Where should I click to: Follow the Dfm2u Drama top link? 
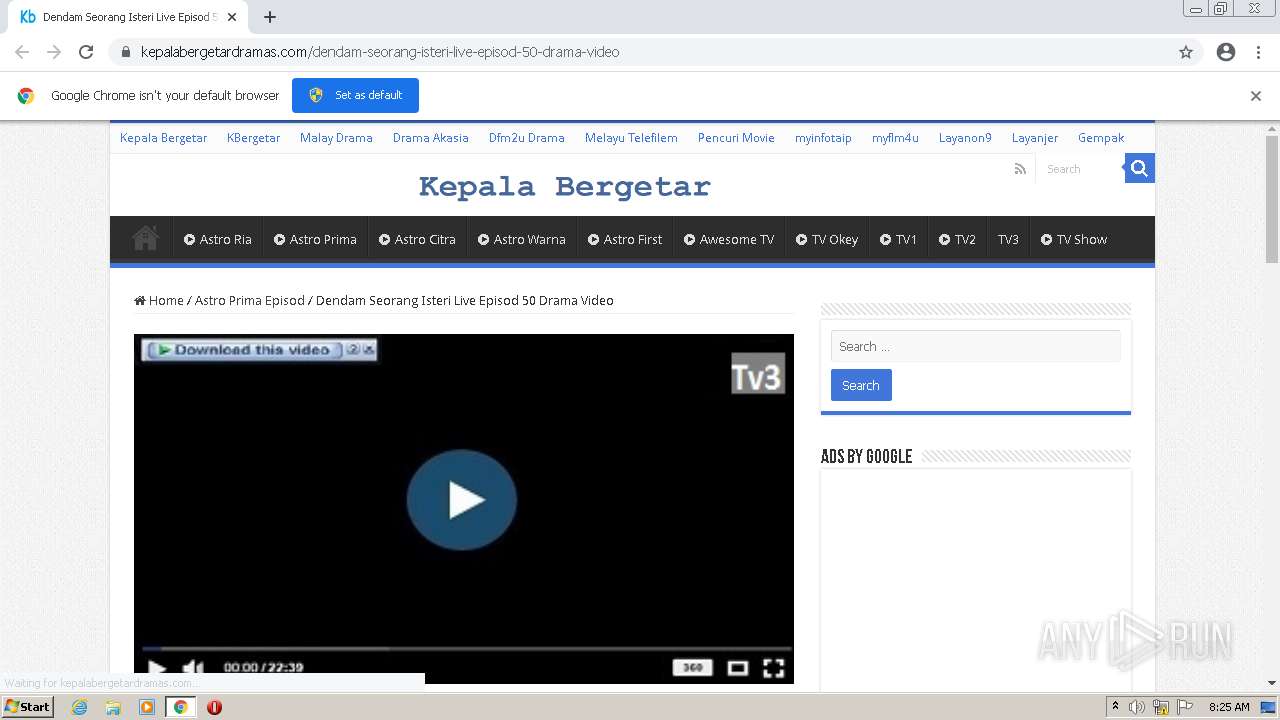(x=527, y=138)
